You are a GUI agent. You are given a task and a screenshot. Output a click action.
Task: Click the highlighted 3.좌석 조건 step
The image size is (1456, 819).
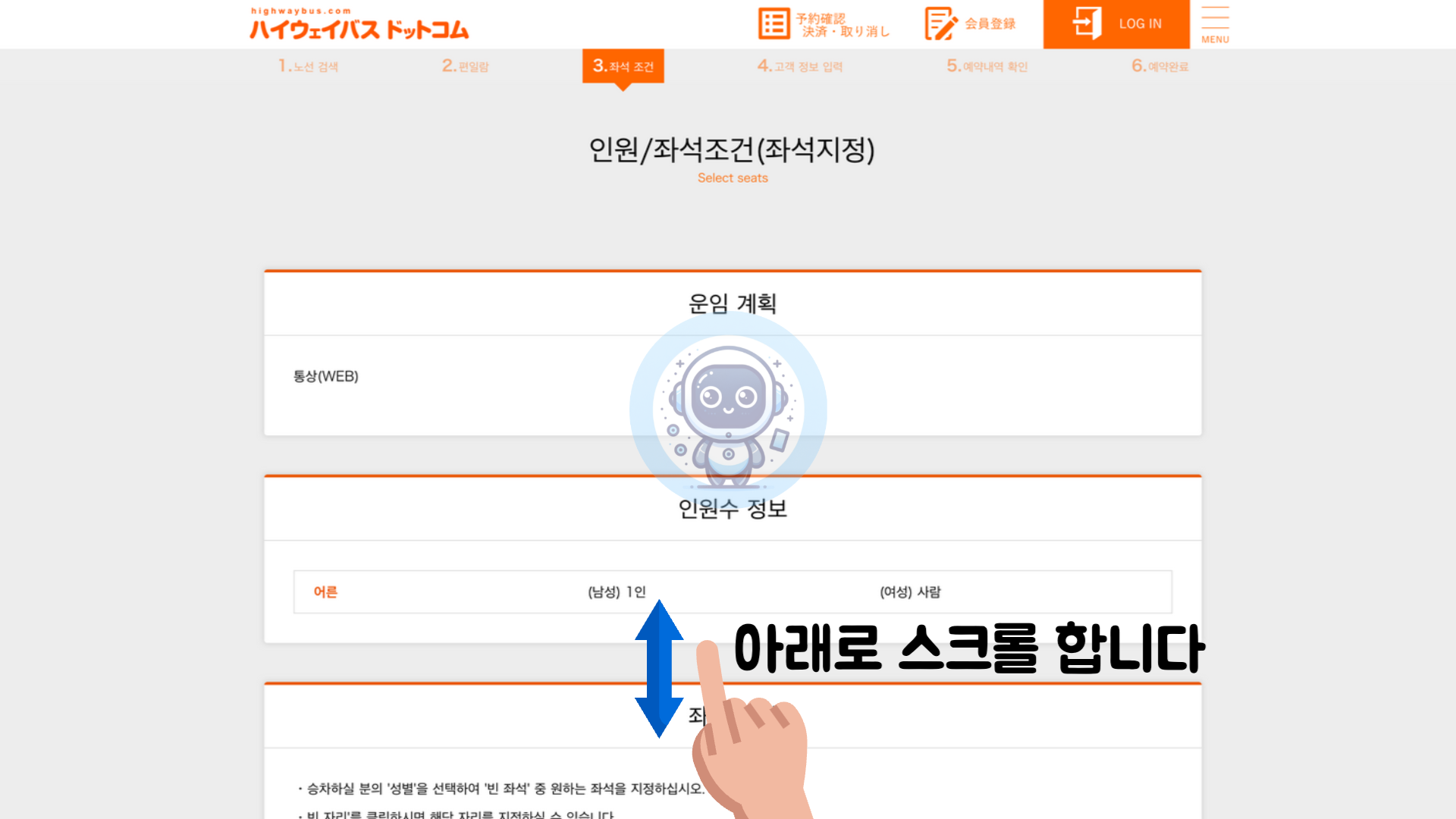(623, 66)
